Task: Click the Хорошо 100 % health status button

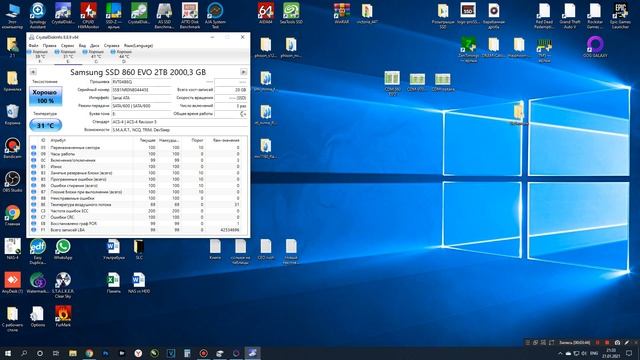Action: click(45, 96)
